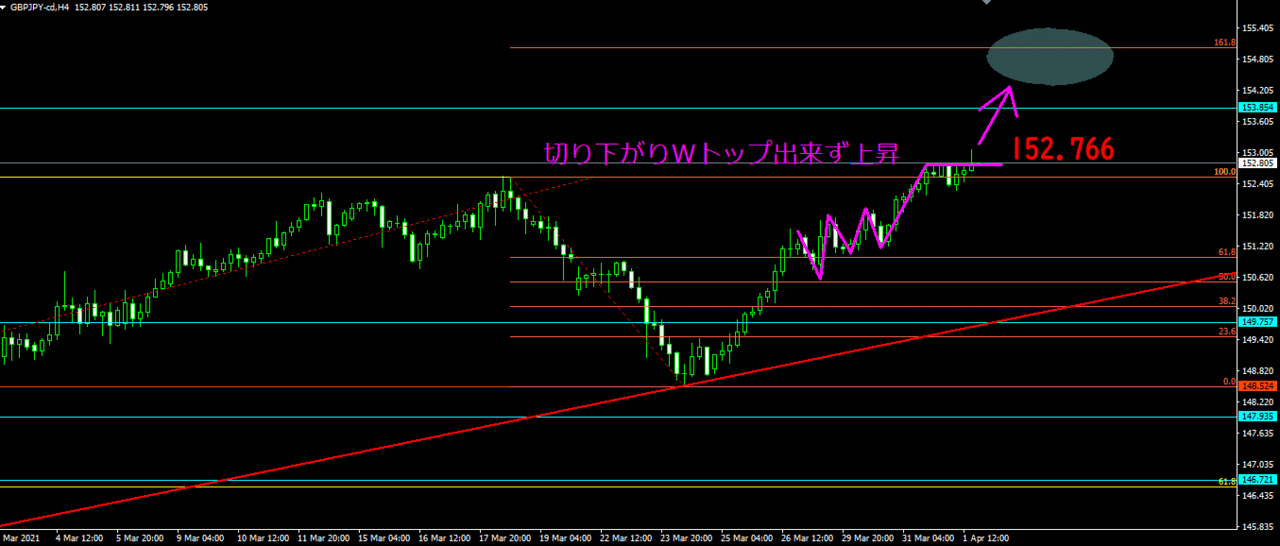The image size is (1280, 546).
Task: Click the 5 Mar 20:00 time label
Action: point(141,537)
